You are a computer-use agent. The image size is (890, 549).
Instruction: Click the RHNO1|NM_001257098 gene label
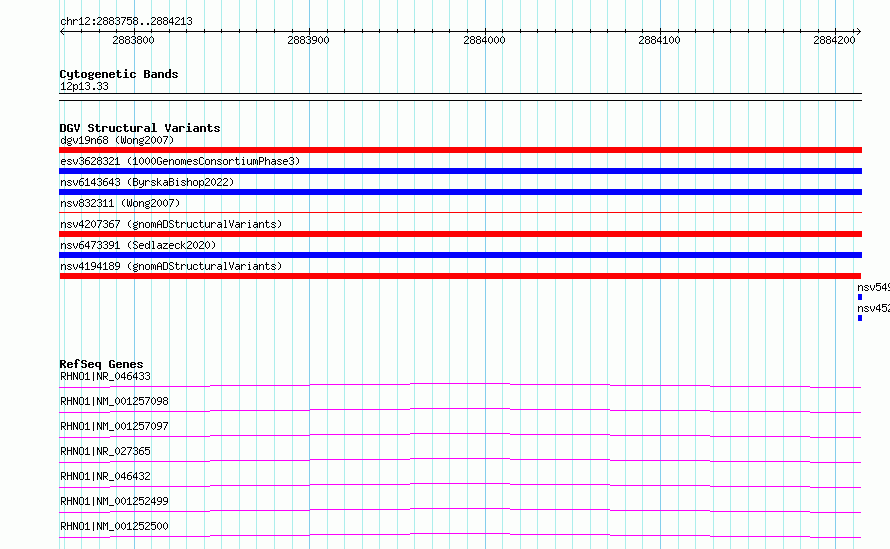114,401
